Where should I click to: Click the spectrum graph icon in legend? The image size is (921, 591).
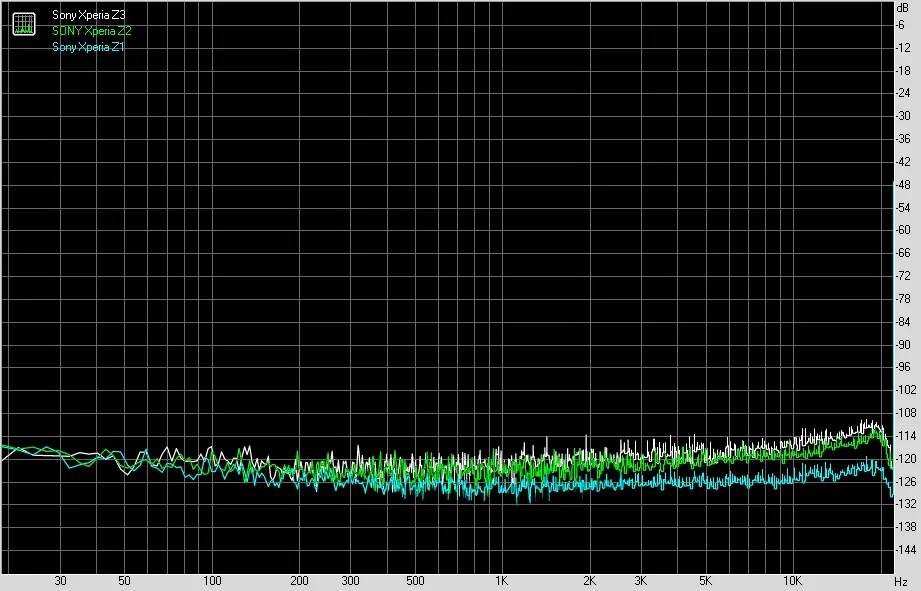pos(24,24)
